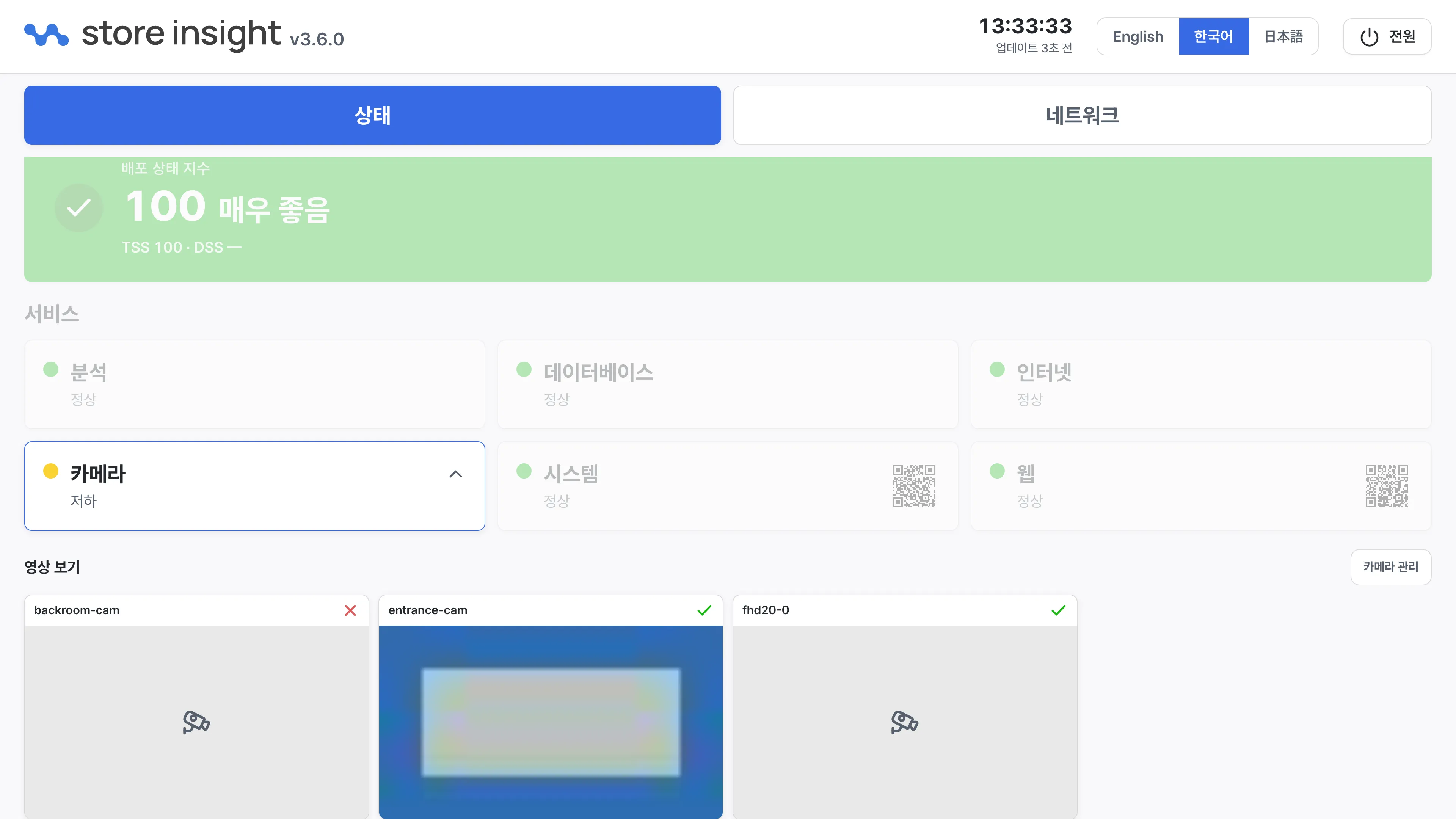
Task: Click red X status on backroom-cam
Action: 350,610
